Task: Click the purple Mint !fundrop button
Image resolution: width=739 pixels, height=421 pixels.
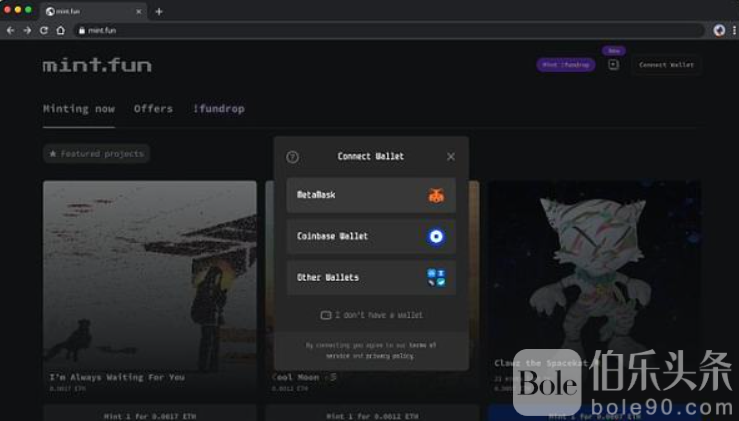Action: click(x=566, y=65)
